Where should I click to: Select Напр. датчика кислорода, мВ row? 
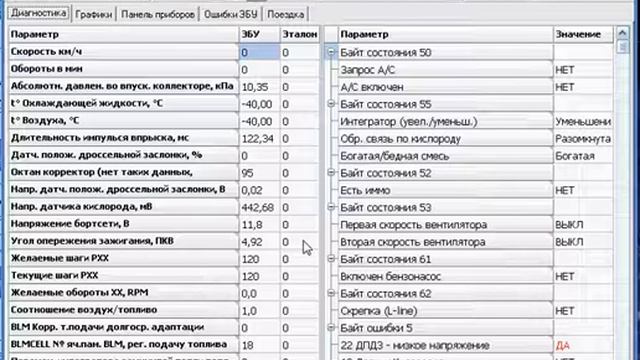(x=123, y=207)
